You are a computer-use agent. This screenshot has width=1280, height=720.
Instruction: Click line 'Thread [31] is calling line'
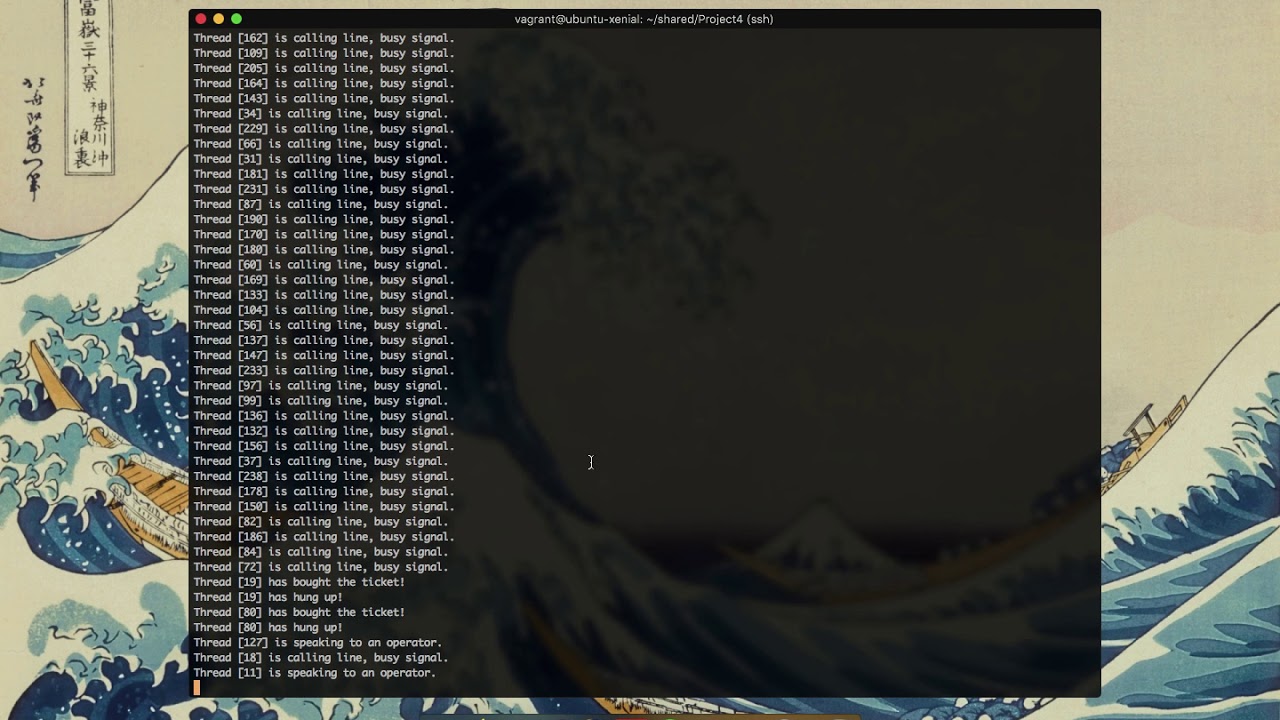point(321,159)
